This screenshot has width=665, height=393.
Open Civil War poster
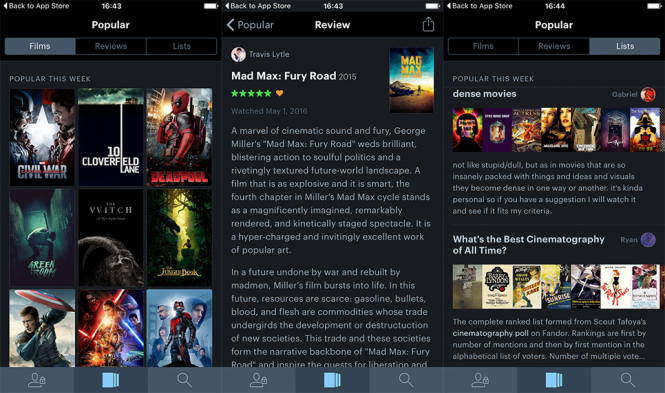coord(42,137)
